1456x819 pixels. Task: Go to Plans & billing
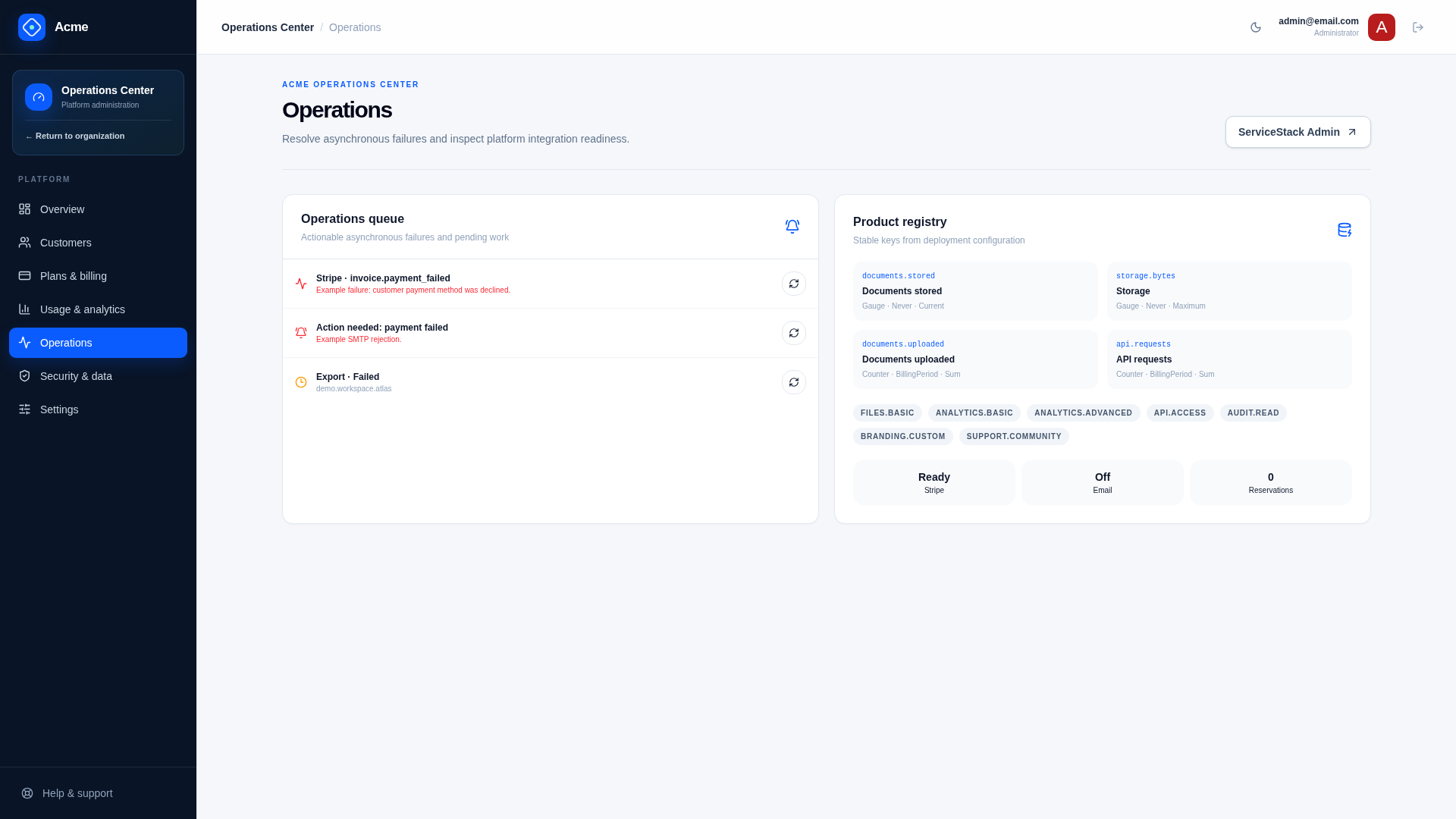tap(98, 276)
